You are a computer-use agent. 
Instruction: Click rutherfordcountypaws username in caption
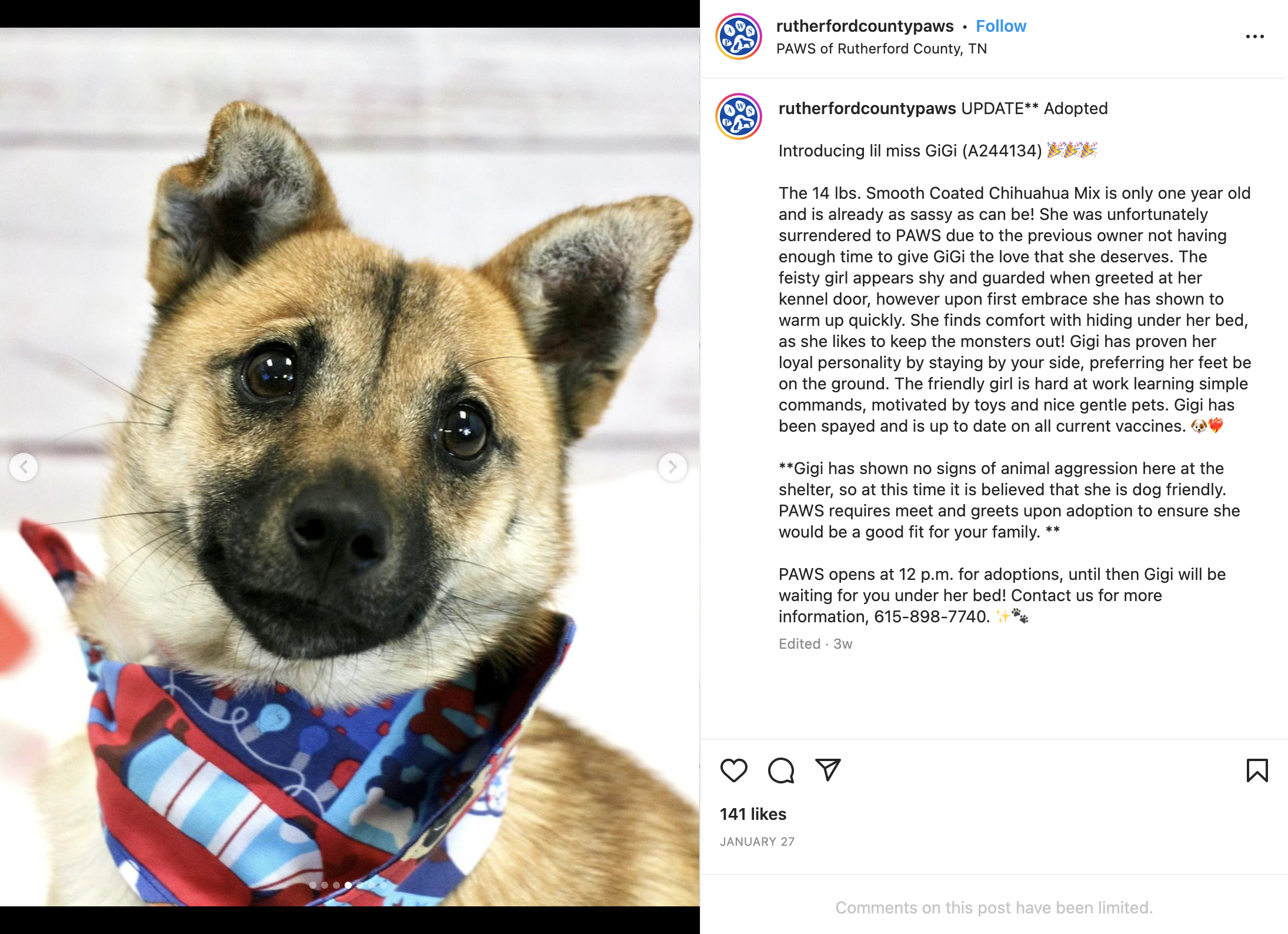(x=867, y=109)
